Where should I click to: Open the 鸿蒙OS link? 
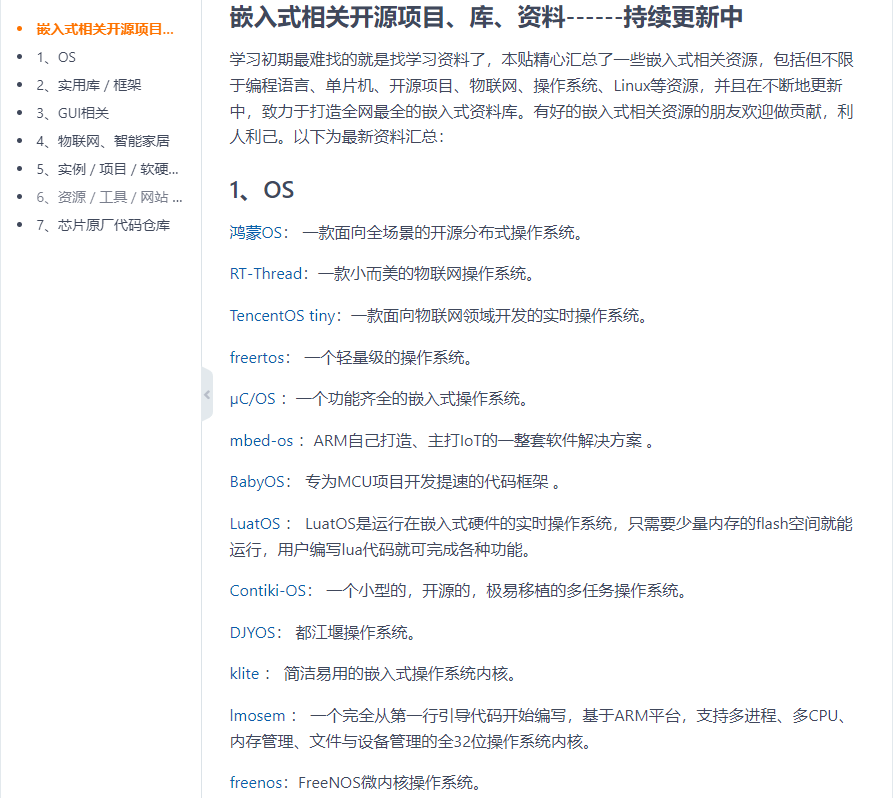[256, 233]
